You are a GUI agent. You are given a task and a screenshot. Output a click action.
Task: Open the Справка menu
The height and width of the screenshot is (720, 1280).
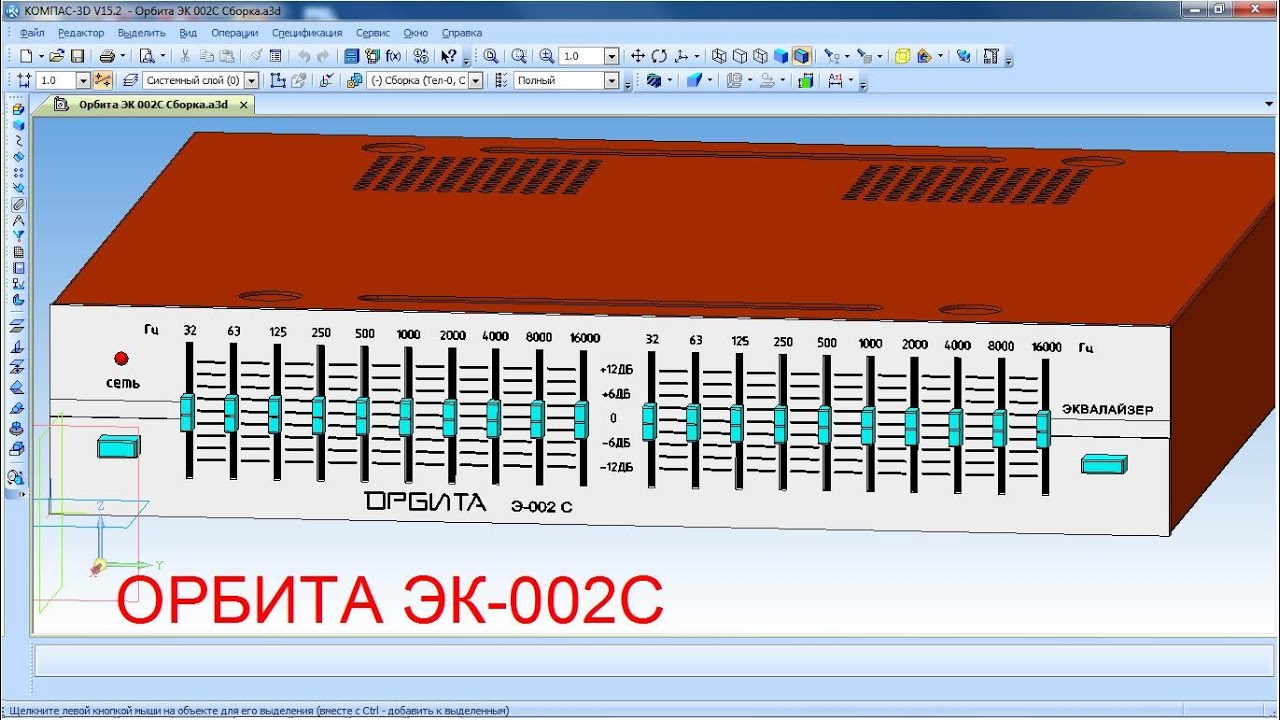click(461, 33)
